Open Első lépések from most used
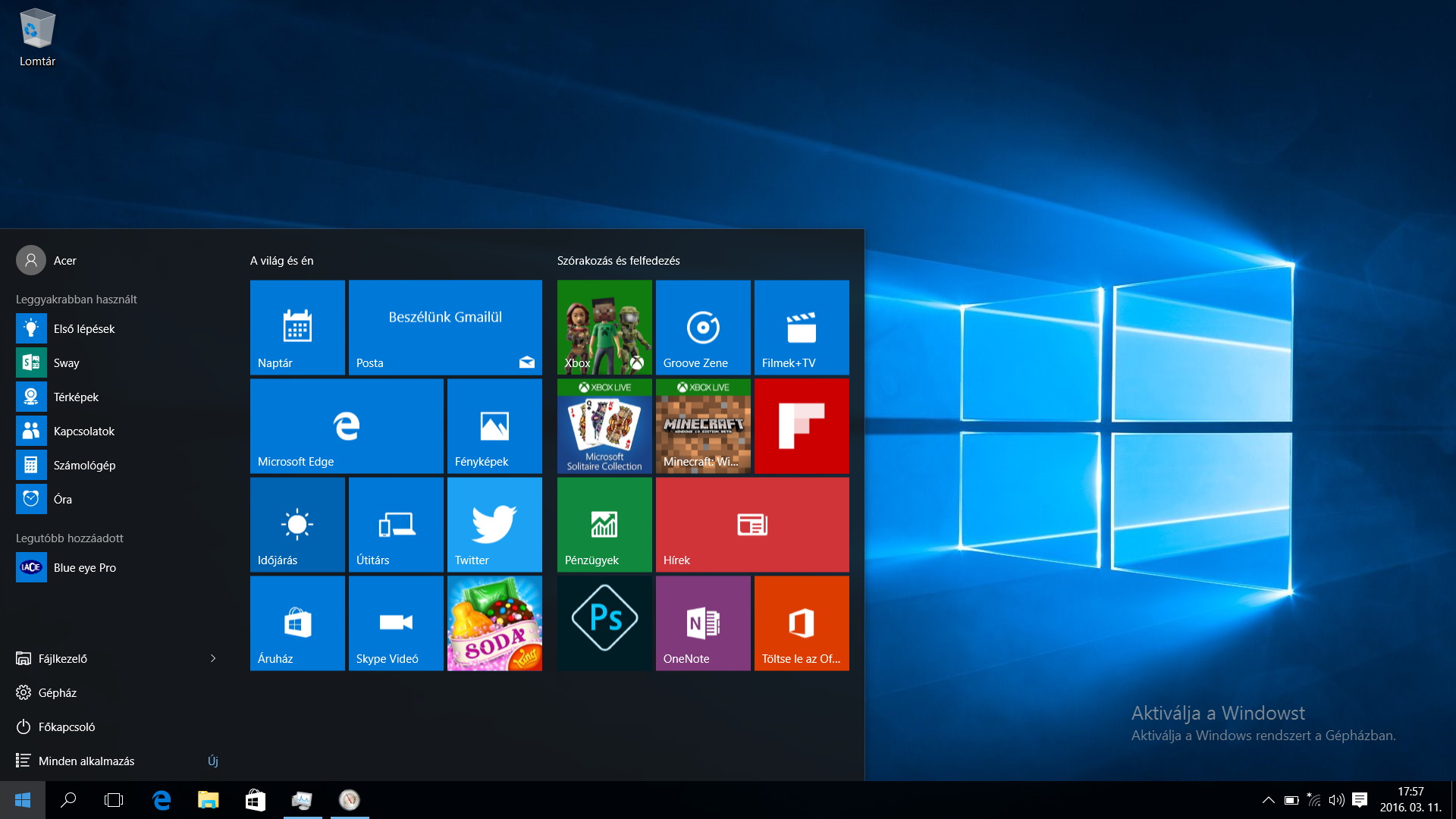 click(x=118, y=329)
